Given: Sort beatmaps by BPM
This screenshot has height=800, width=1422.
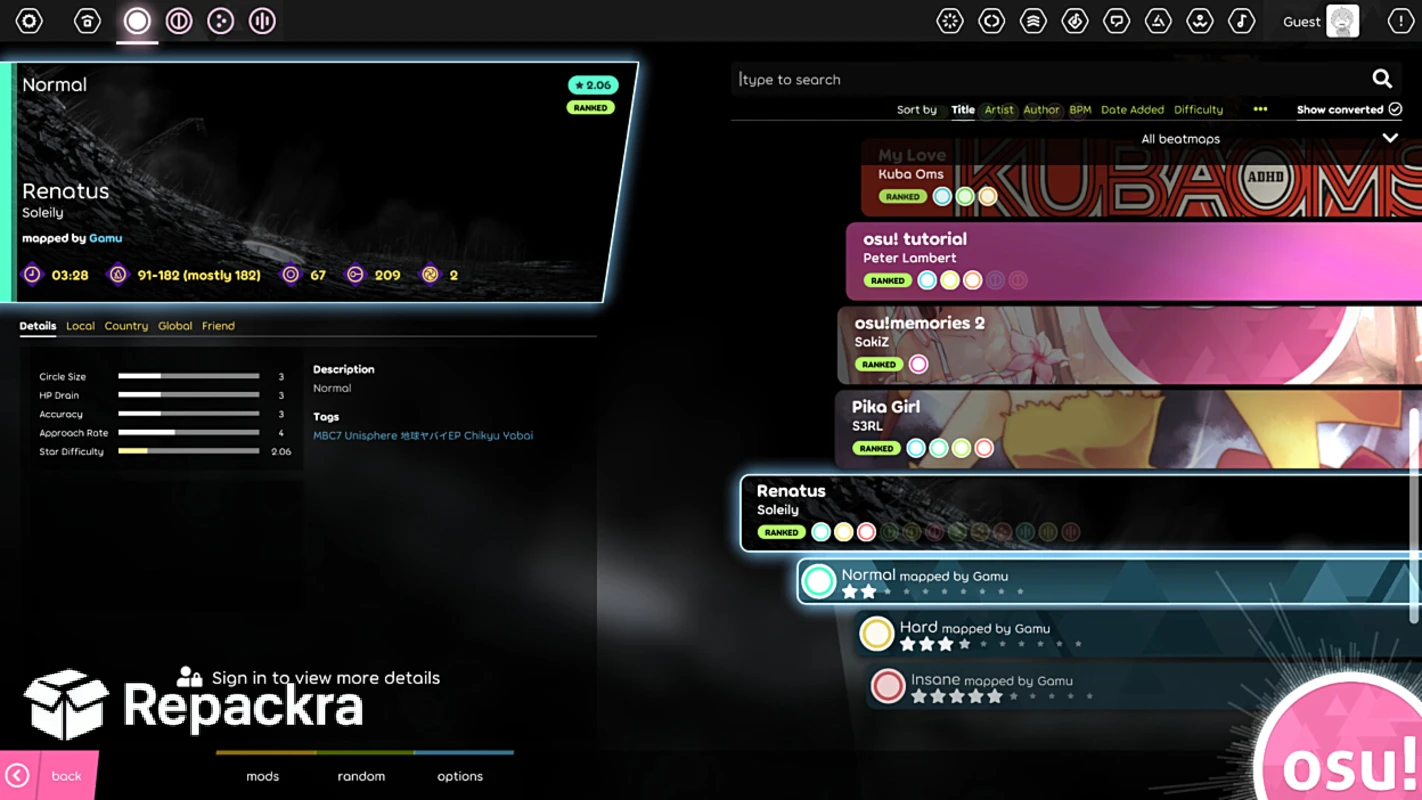Looking at the screenshot, I should 1080,110.
